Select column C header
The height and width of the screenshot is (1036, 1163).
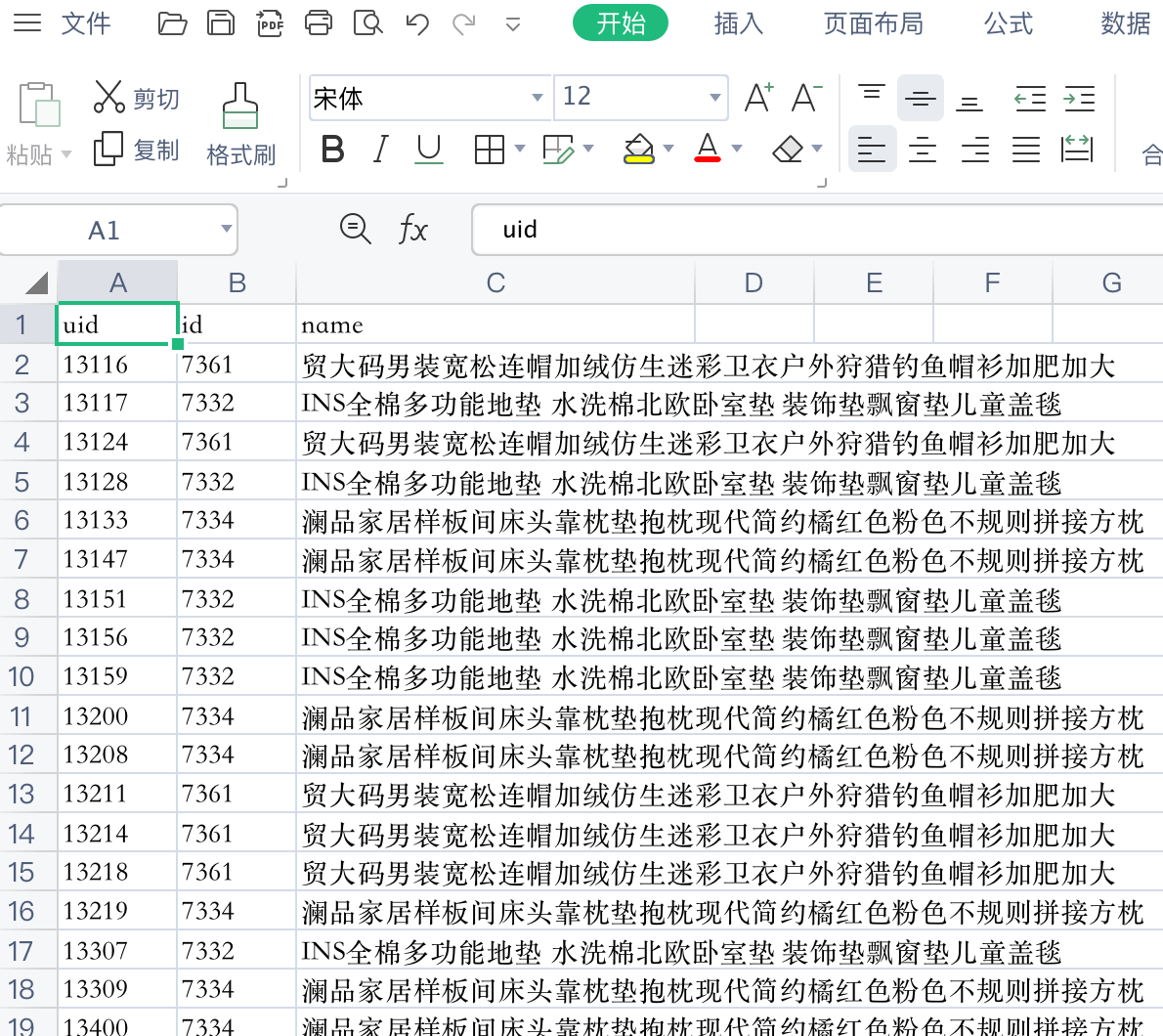tap(495, 282)
